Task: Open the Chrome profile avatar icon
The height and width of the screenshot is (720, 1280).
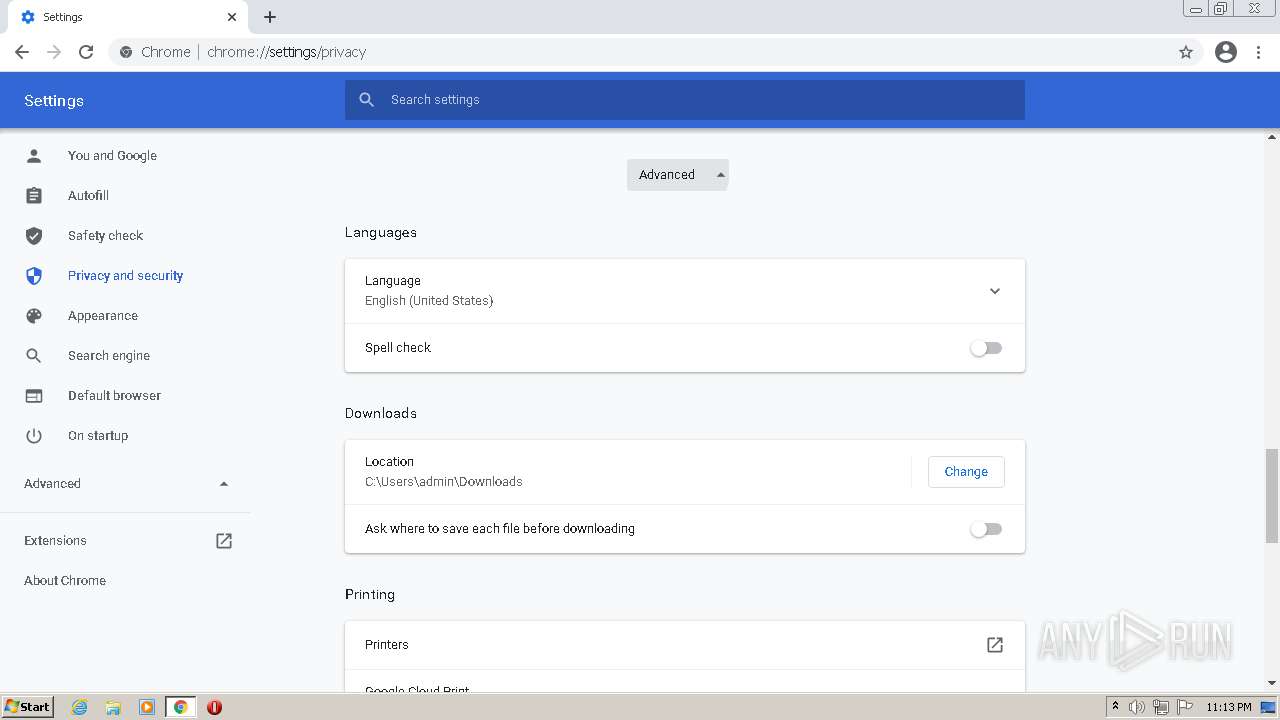Action: coord(1226,52)
